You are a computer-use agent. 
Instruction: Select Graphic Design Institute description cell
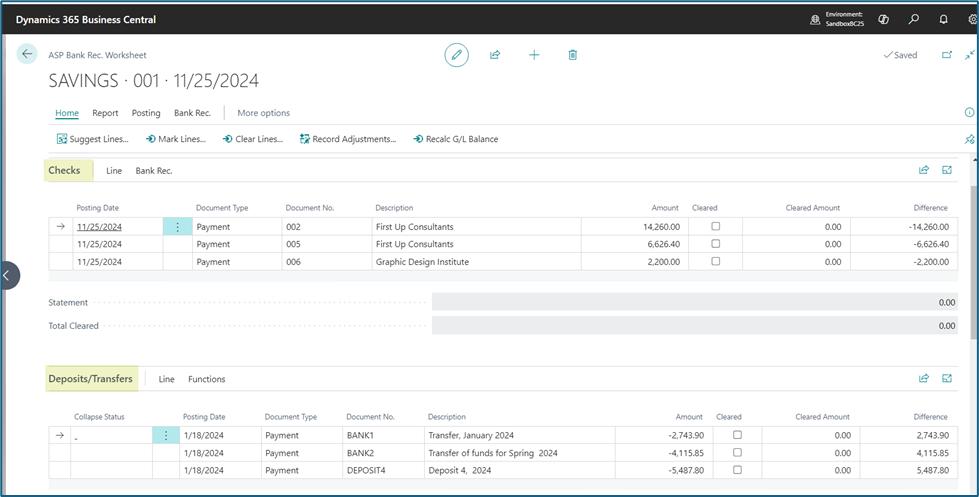tap(478, 262)
